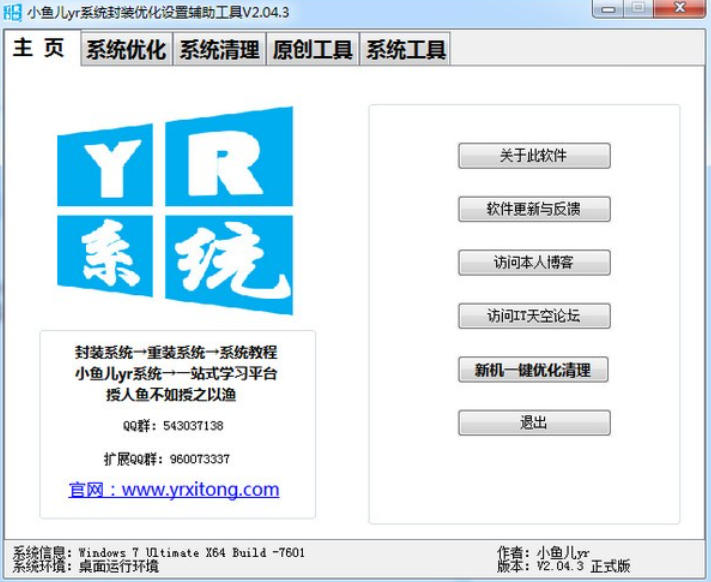The height and width of the screenshot is (582, 711).
Task: Switch to the 主页 tab
Action: point(40,48)
